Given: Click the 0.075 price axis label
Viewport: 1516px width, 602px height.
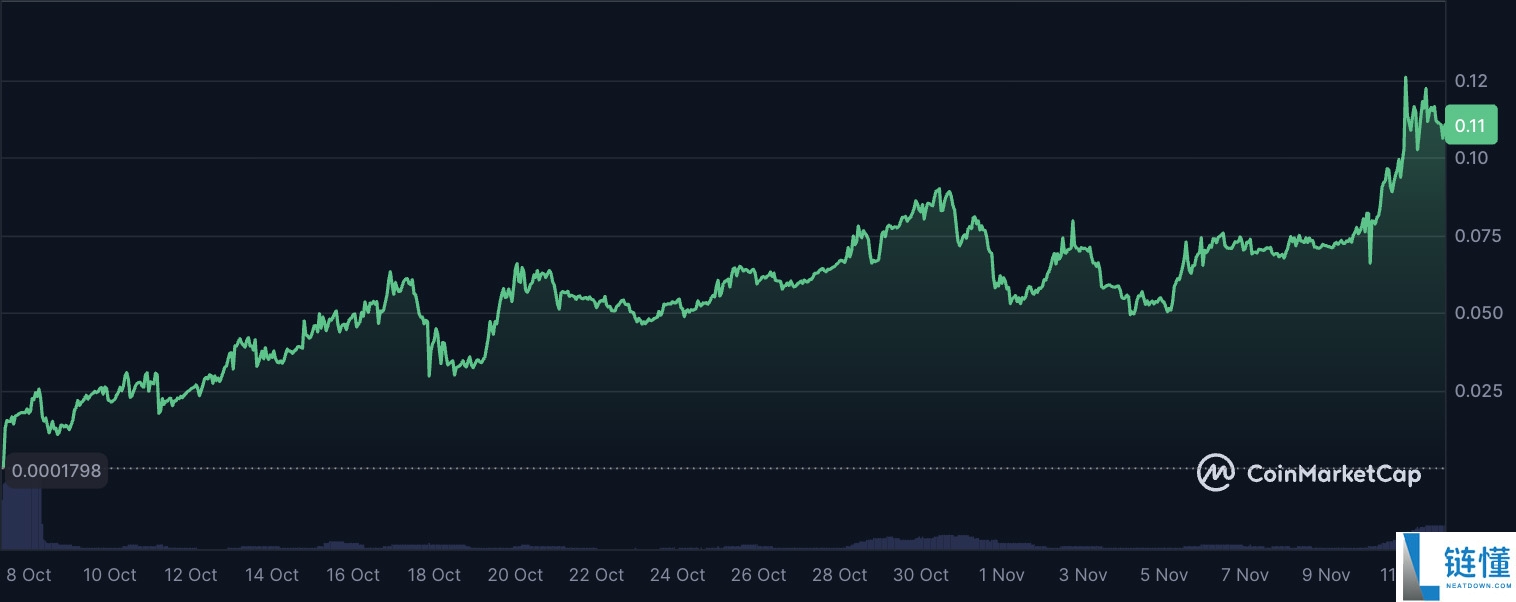Looking at the screenshot, I should tap(1475, 236).
